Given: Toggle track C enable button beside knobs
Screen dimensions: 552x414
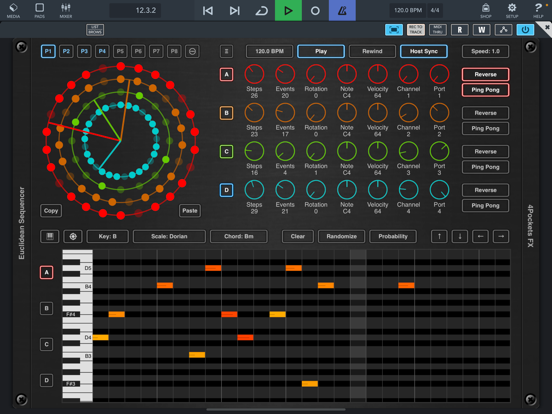Looking at the screenshot, I should (226, 152).
